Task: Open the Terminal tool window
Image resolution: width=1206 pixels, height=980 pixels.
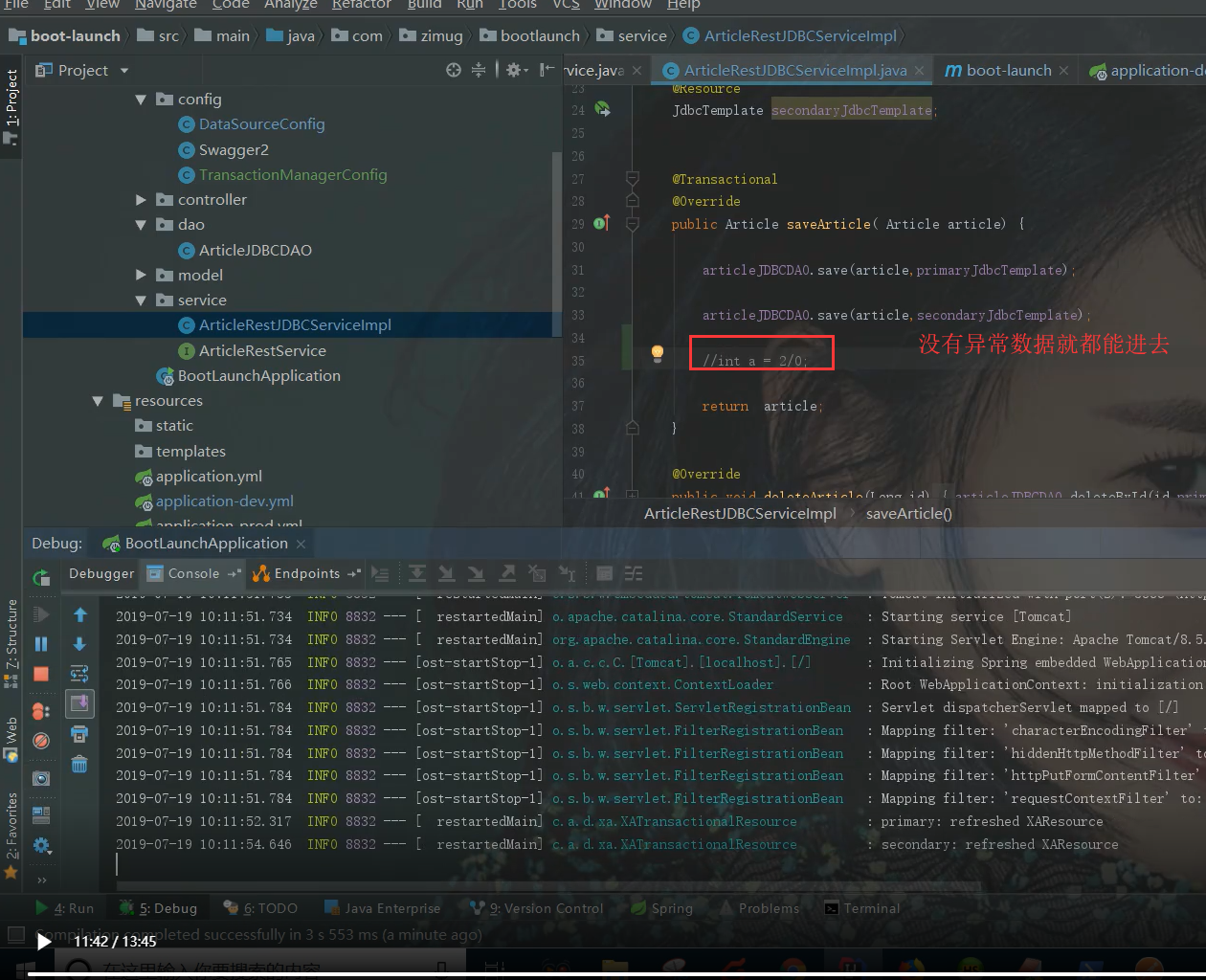Action: 862,908
